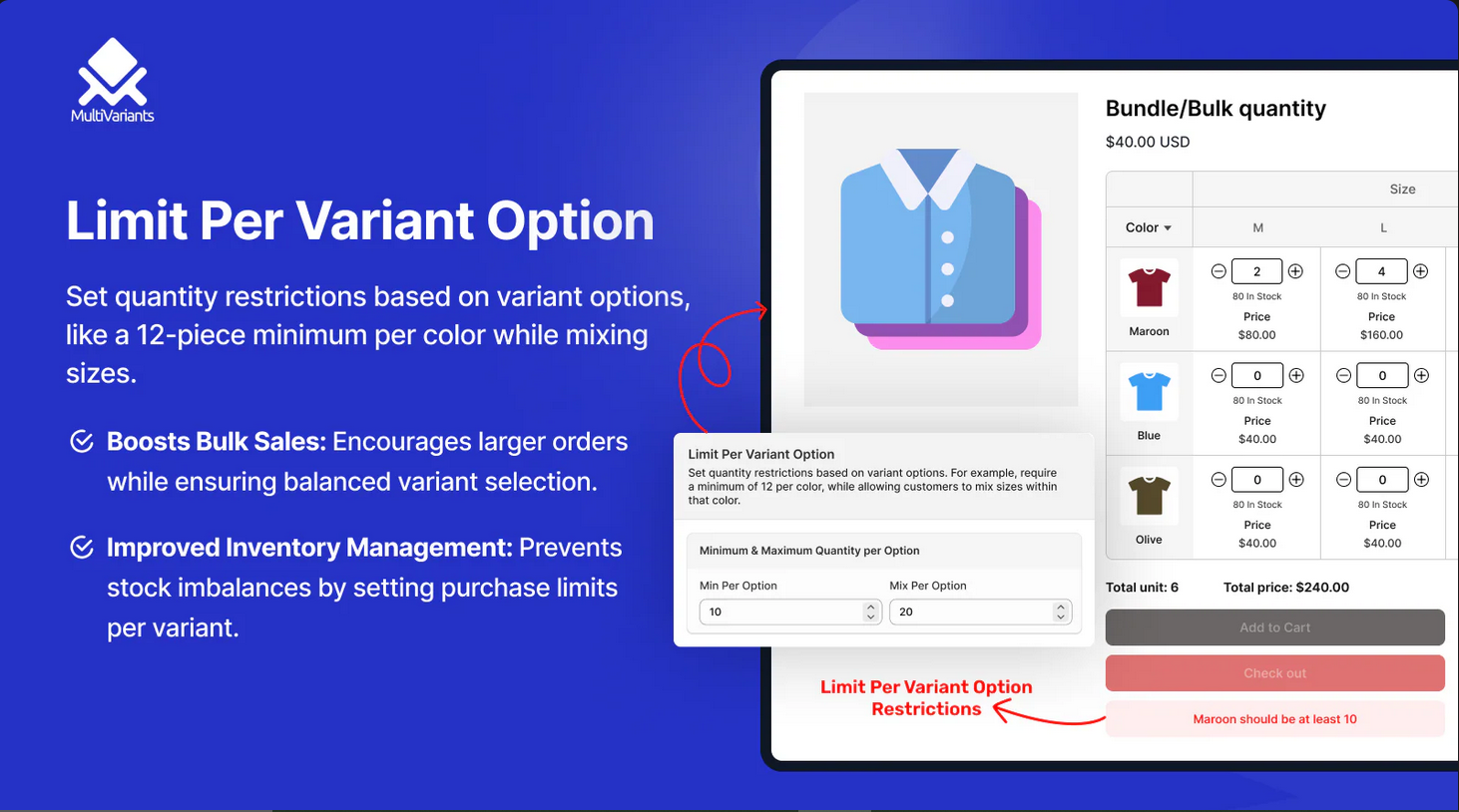Click checkmark icon beside Boosts Bulk Sales
Viewport: 1459px width, 812px height.
coord(82,441)
